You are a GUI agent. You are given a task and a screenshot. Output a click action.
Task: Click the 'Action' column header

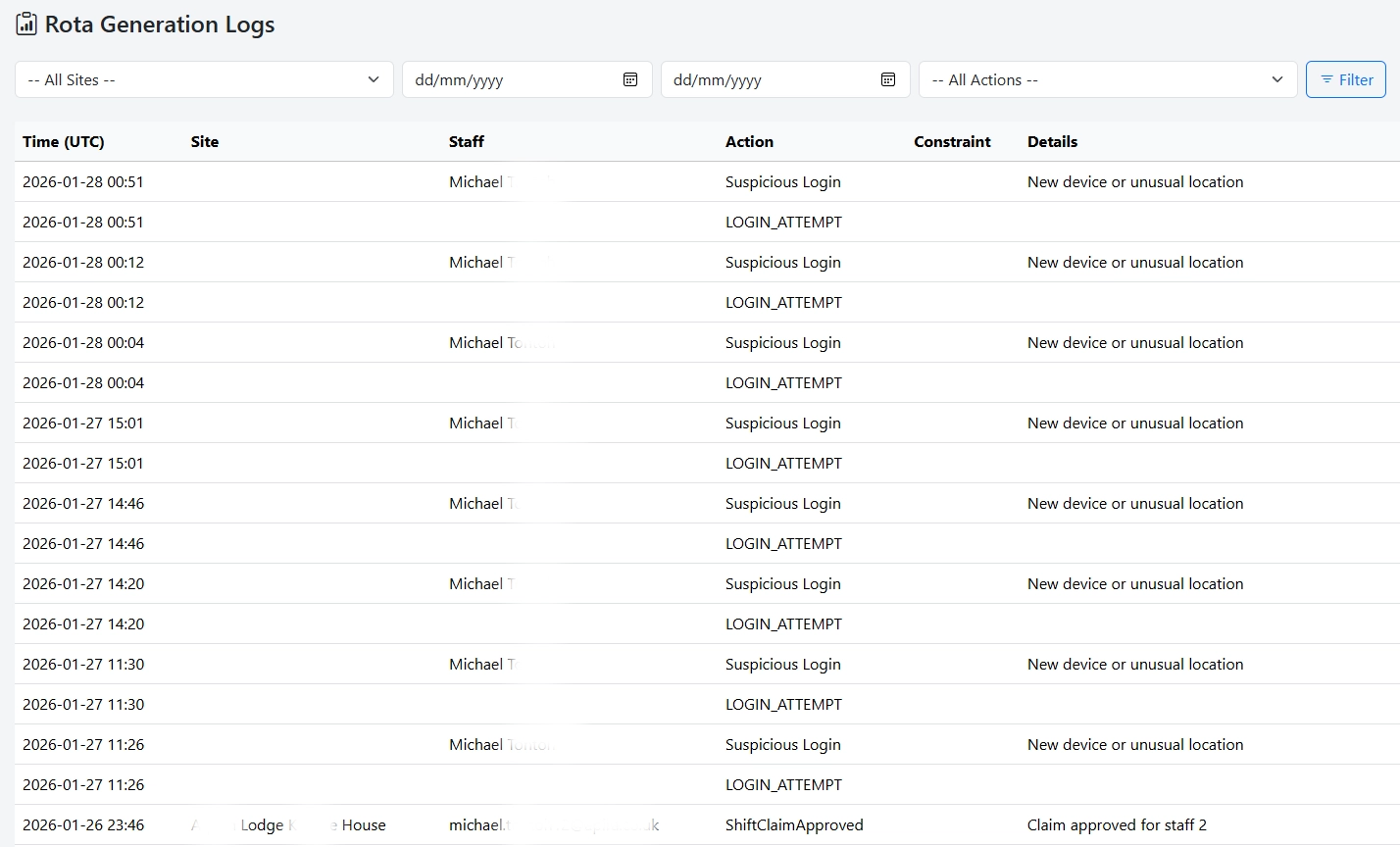pyautogui.click(x=749, y=141)
